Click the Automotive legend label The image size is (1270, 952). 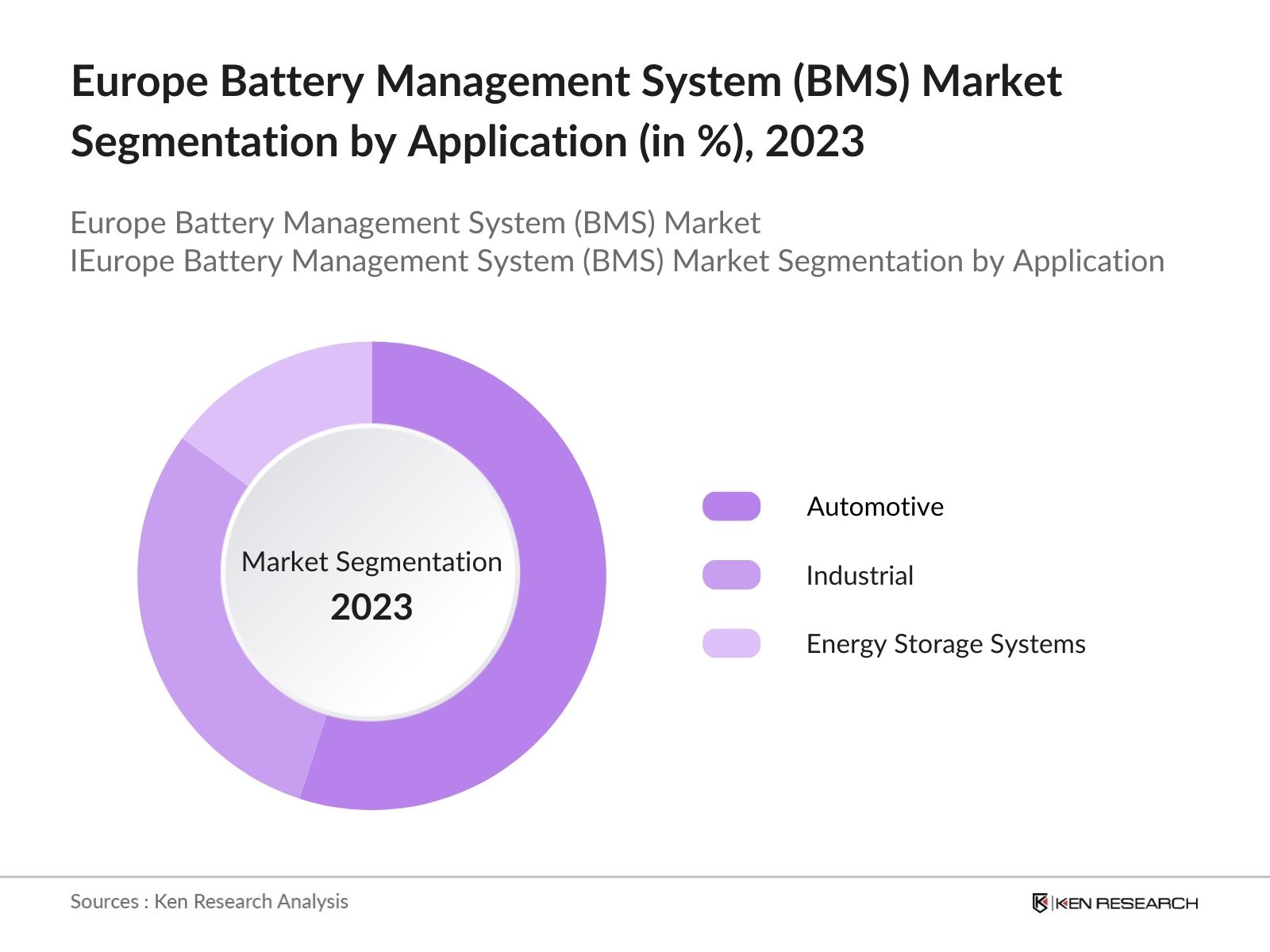pyautogui.click(x=875, y=506)
